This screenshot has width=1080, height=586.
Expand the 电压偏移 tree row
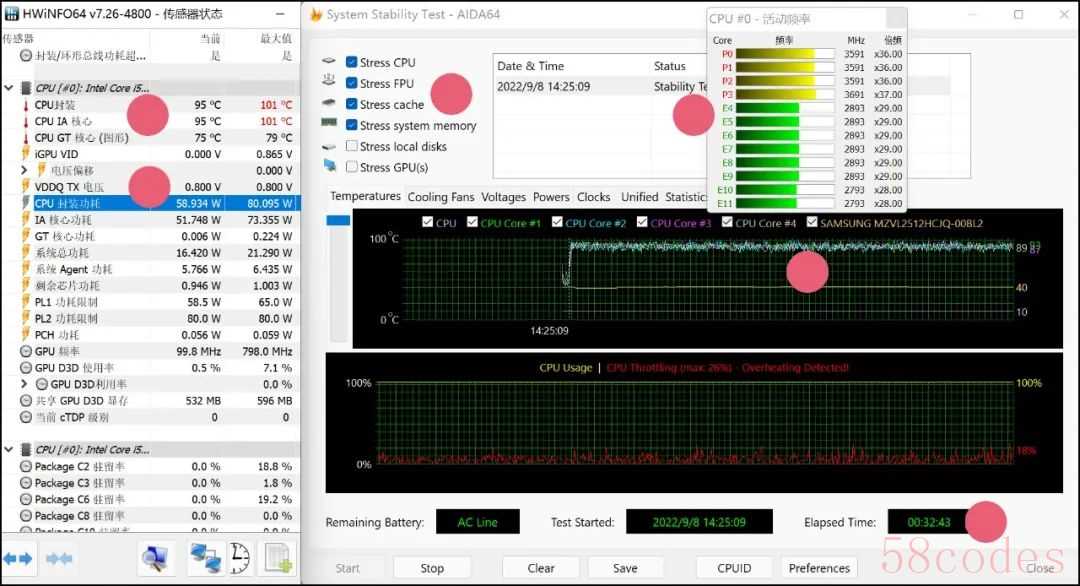26,171
